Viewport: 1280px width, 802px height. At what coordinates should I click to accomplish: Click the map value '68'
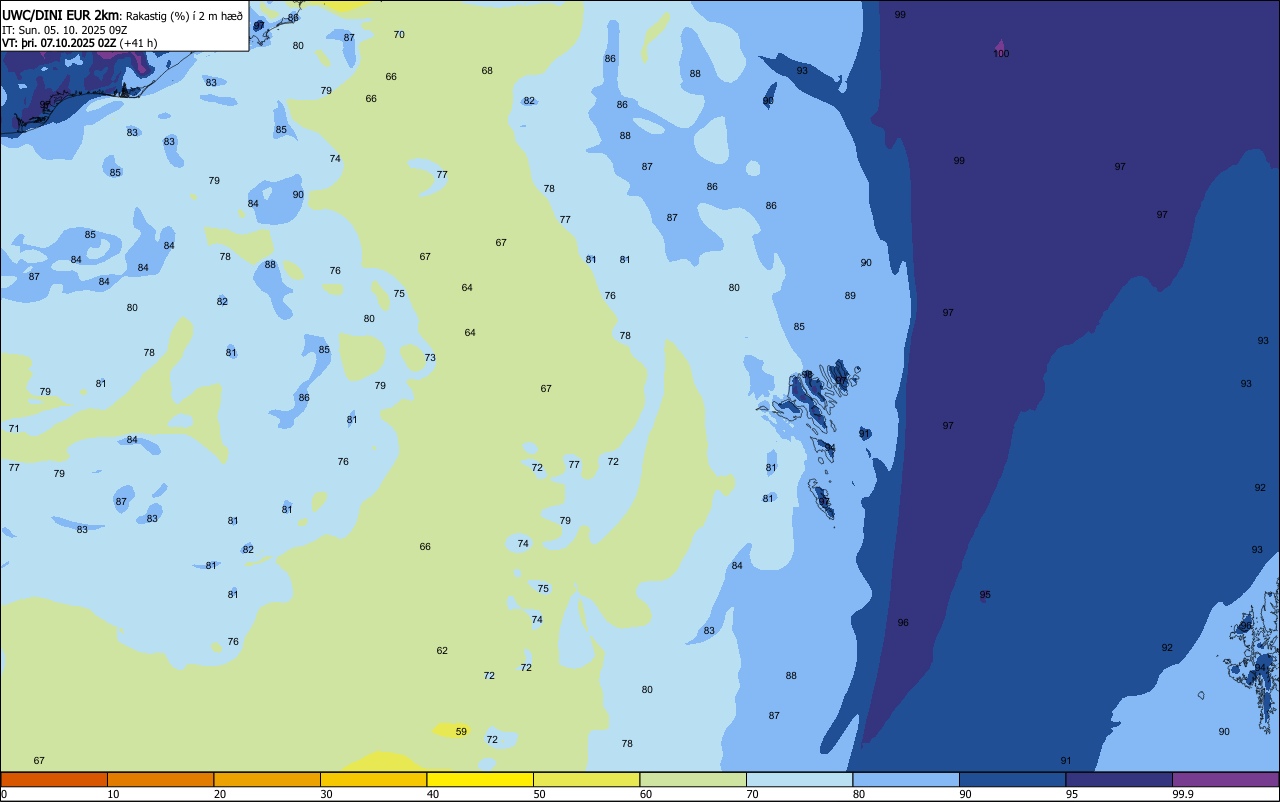click(487, 71)
